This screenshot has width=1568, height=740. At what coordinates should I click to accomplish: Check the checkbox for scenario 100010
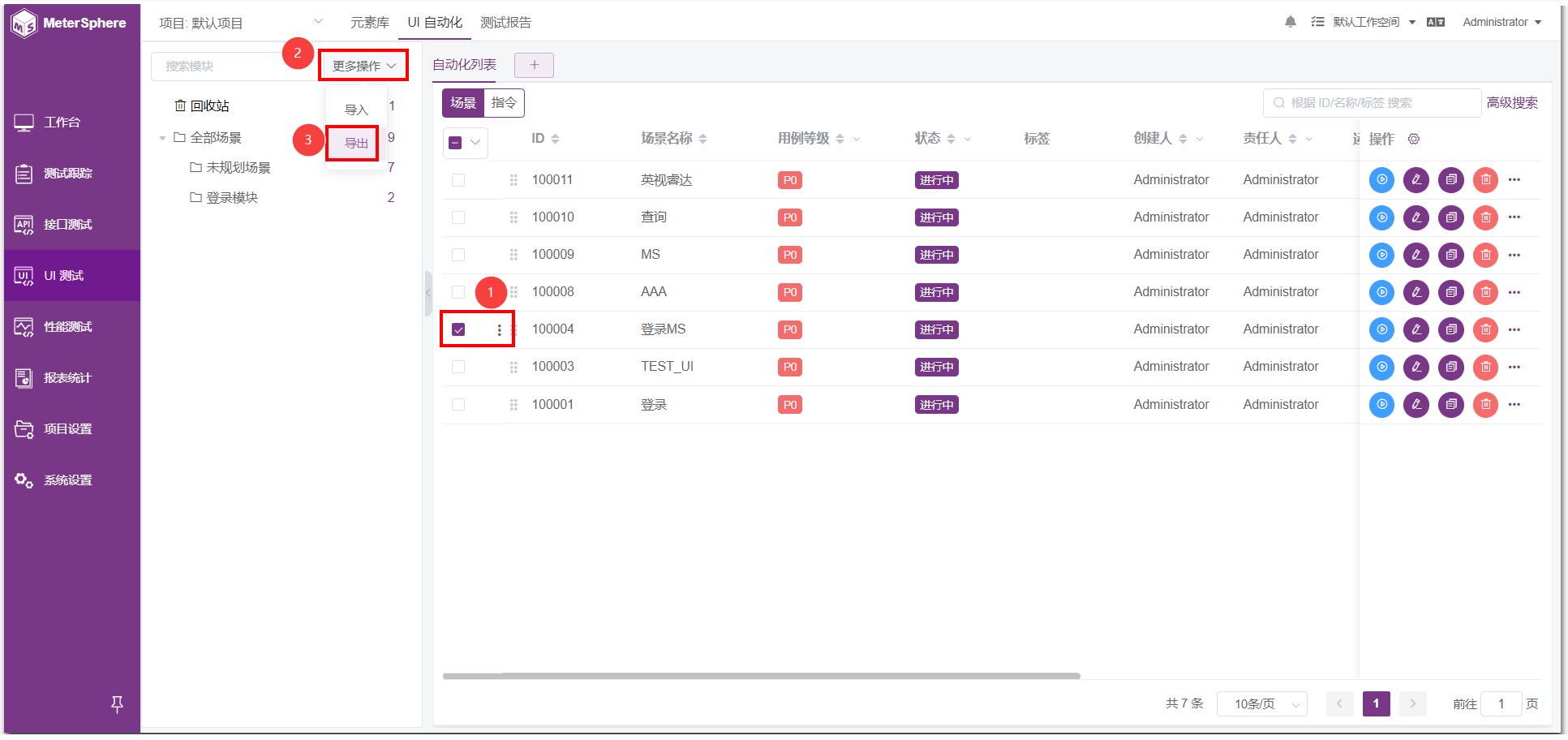click(x=458, y=217)
